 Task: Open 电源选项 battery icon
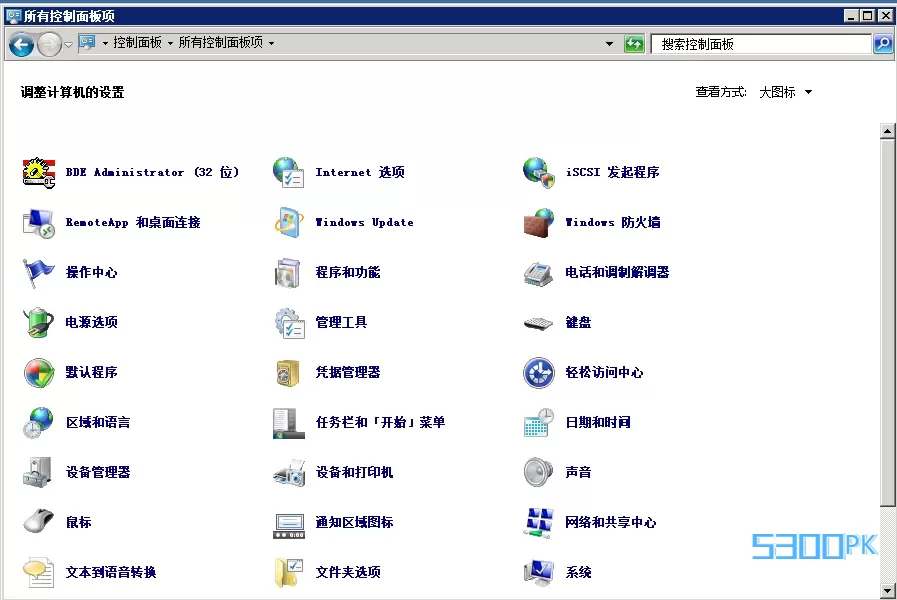coord(39,322)
